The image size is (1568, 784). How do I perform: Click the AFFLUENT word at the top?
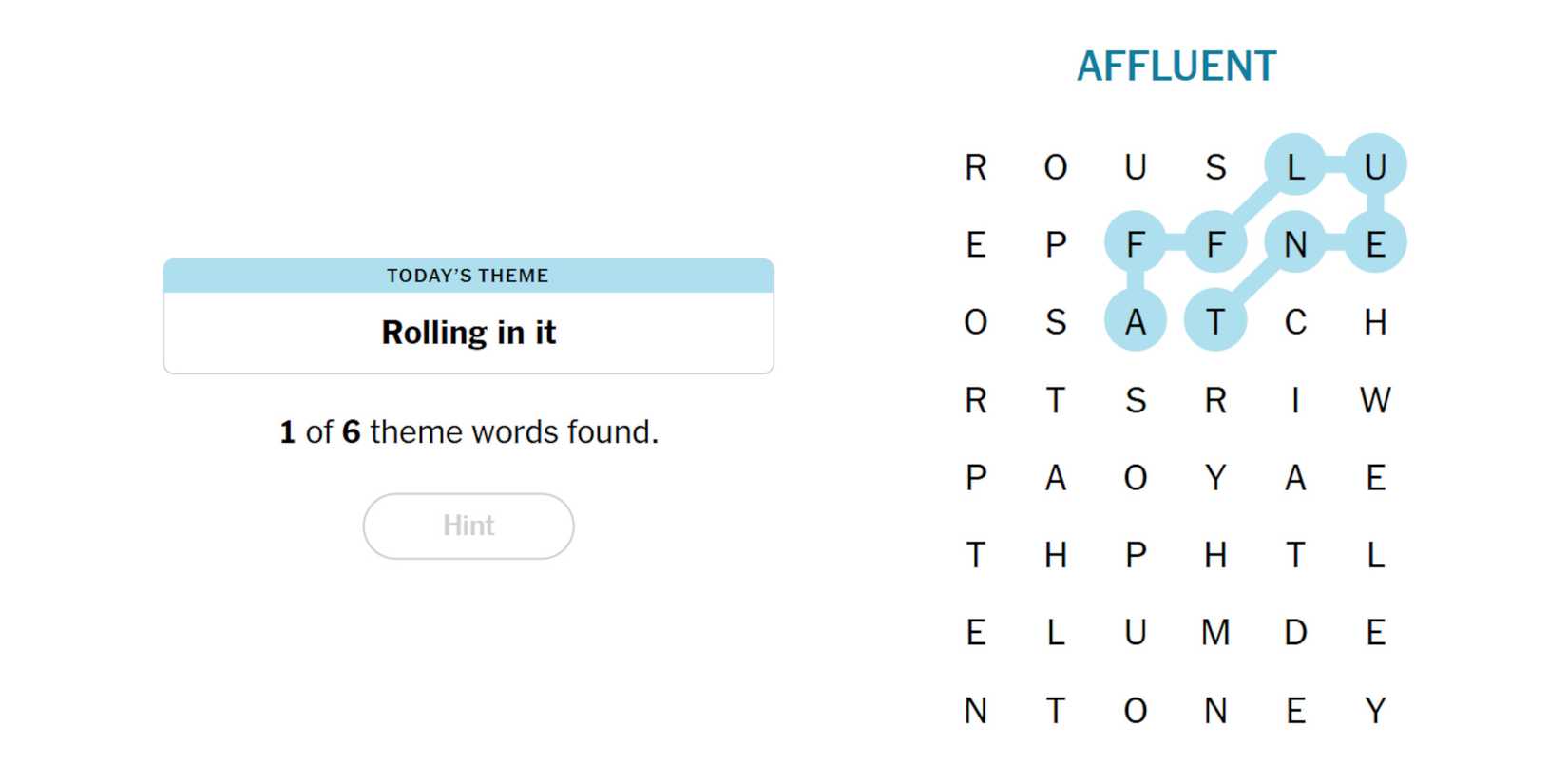pos(1176,67)
